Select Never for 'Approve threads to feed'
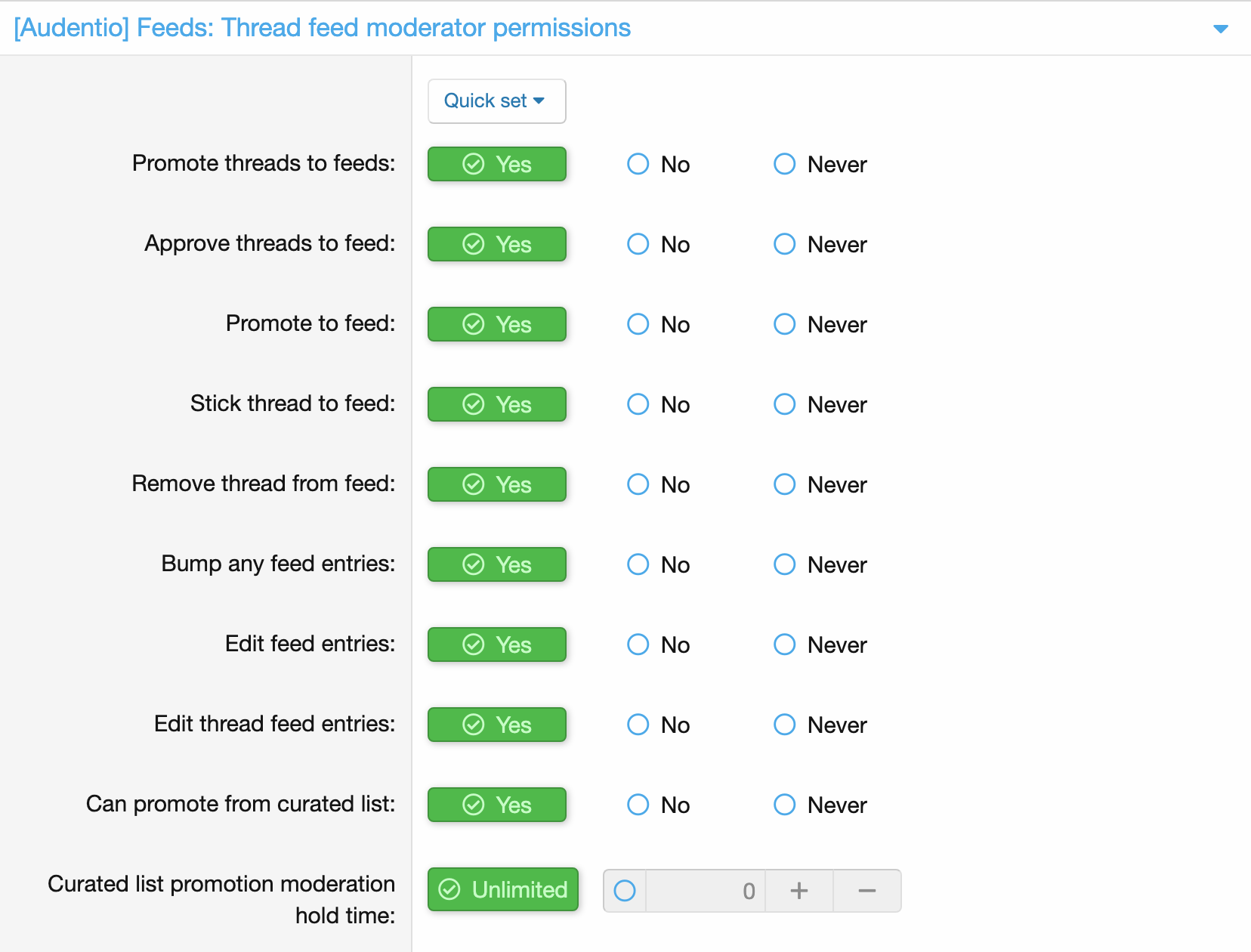Screen dimensions: 1251x952 pyautogui.click(x=784, y=244)
